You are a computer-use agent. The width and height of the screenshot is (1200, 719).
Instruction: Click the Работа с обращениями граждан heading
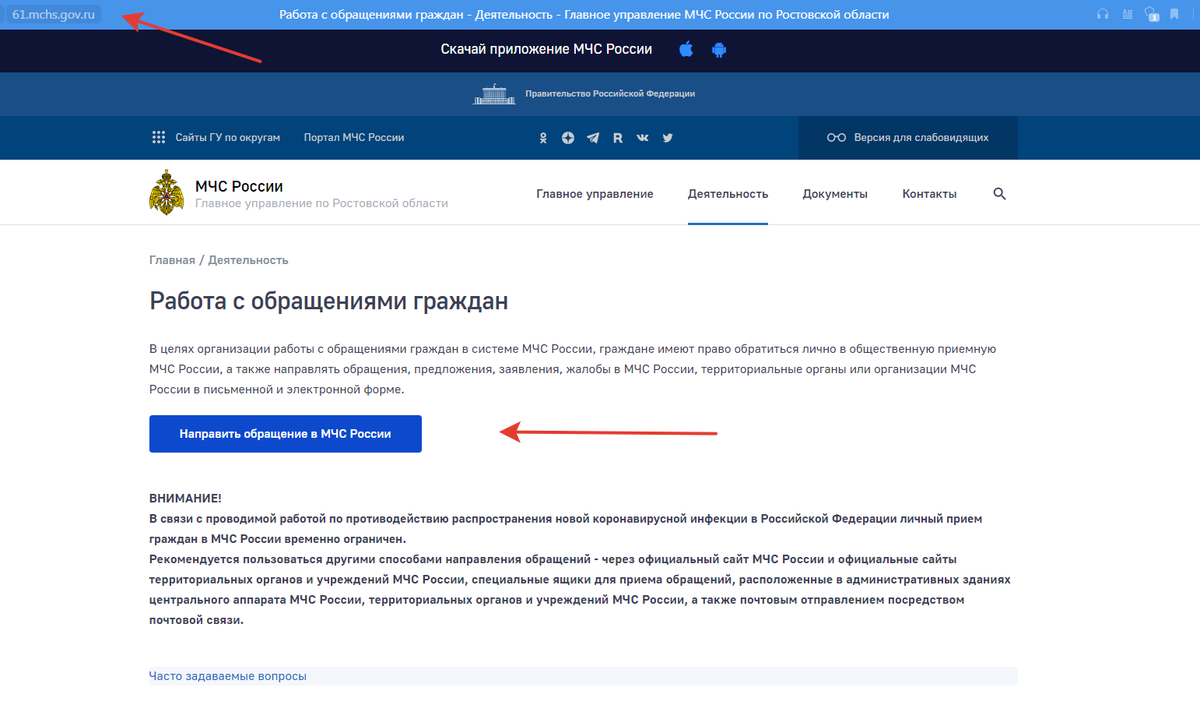329,300
